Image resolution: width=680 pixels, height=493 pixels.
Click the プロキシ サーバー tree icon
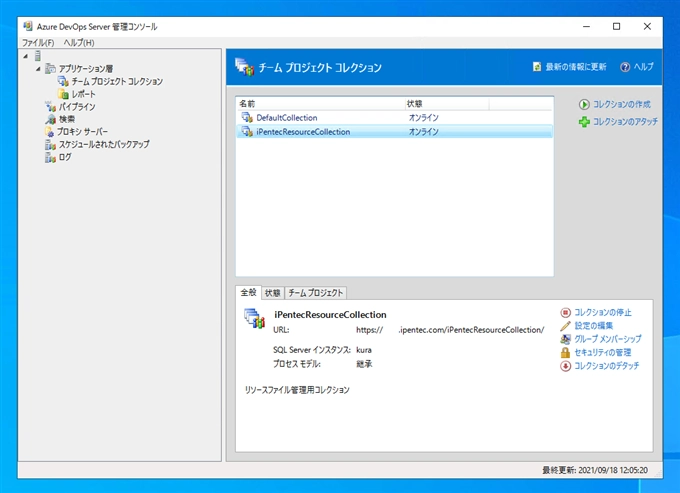click(49, 131)
